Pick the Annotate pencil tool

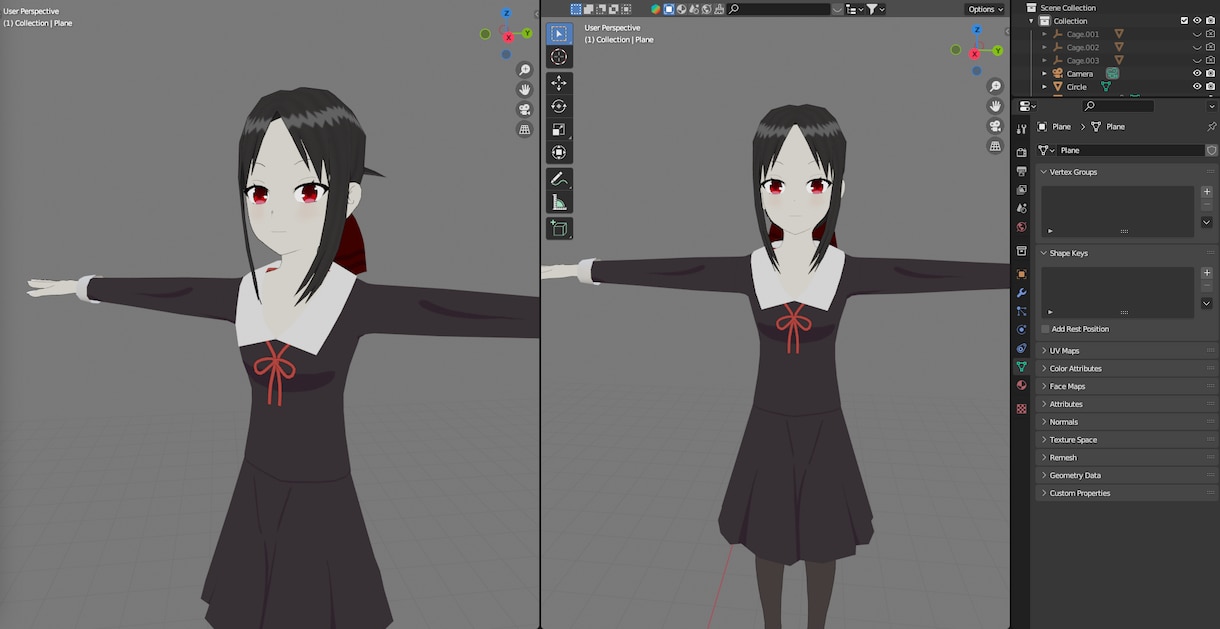(559, 179)
